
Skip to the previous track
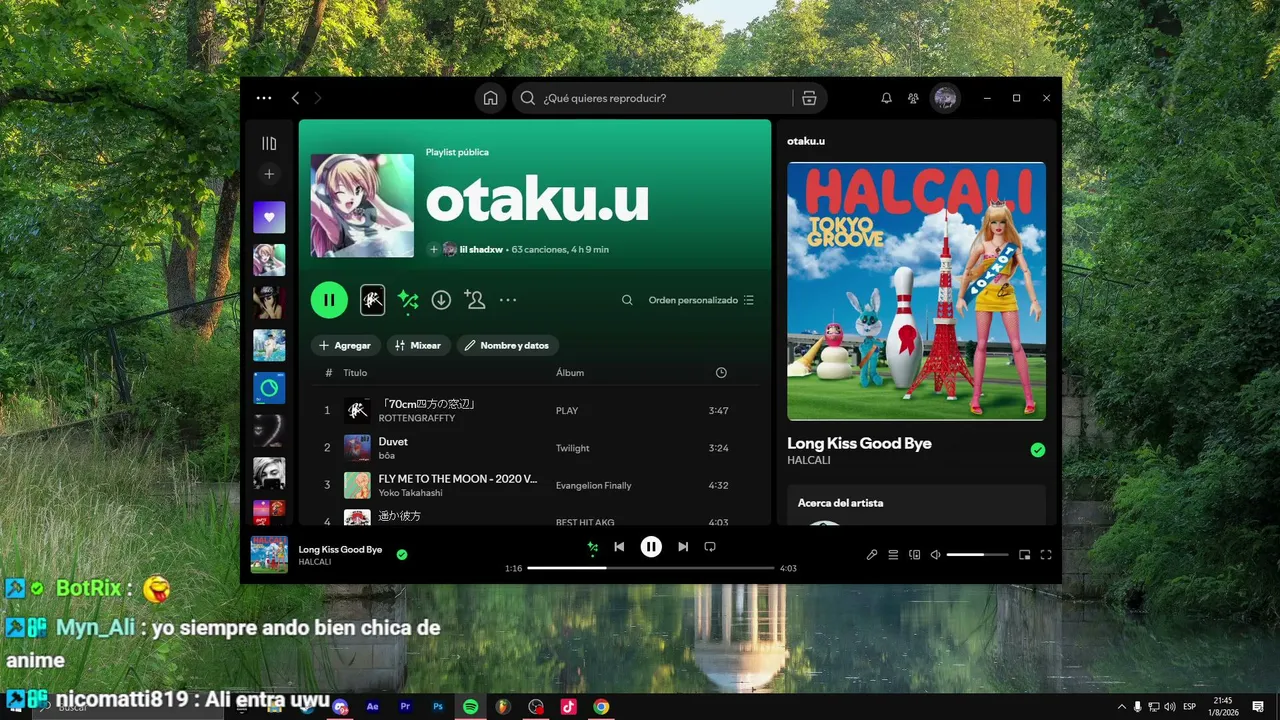(619, 547)
